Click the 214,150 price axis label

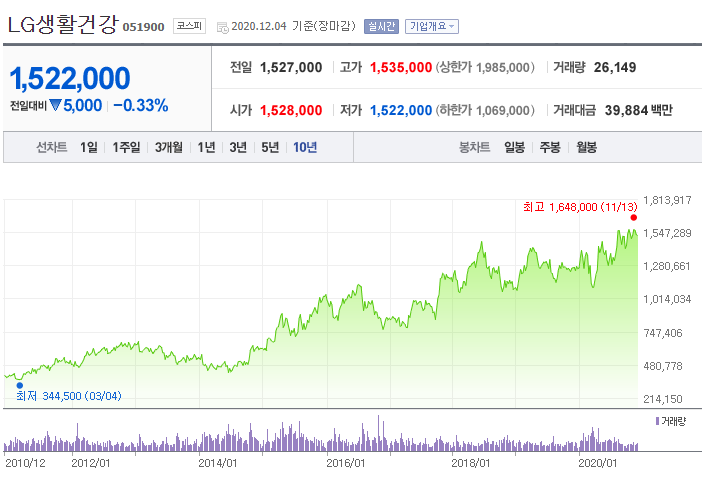click(x=663, y=399)
